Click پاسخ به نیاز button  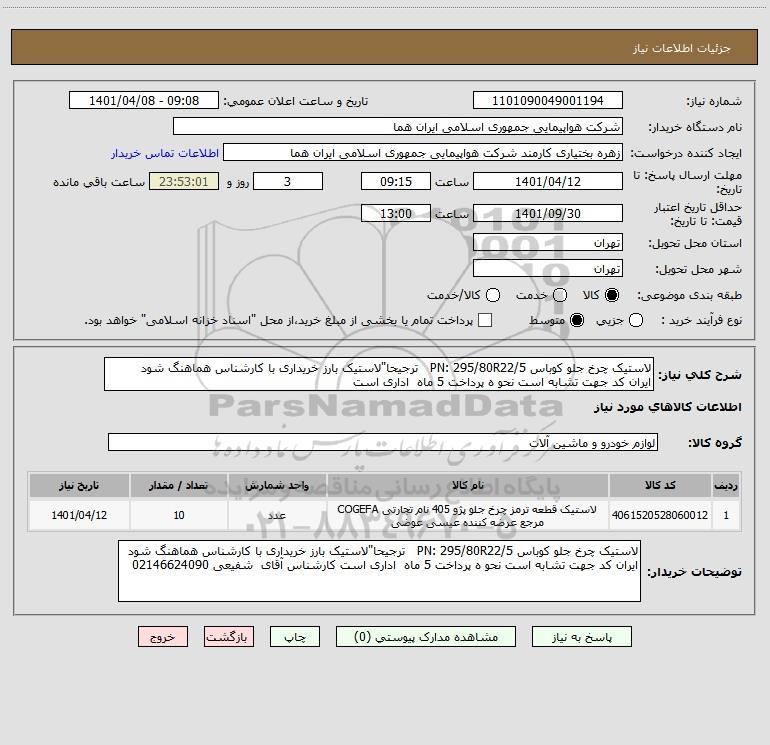coord(581,637)
